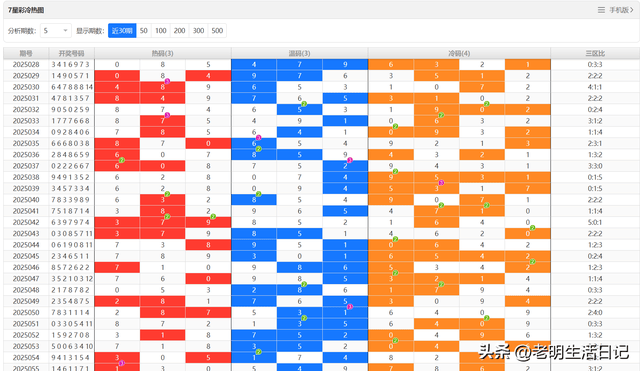
Task: Click the pink badge in row 2025029
Action: click(167, 81)
